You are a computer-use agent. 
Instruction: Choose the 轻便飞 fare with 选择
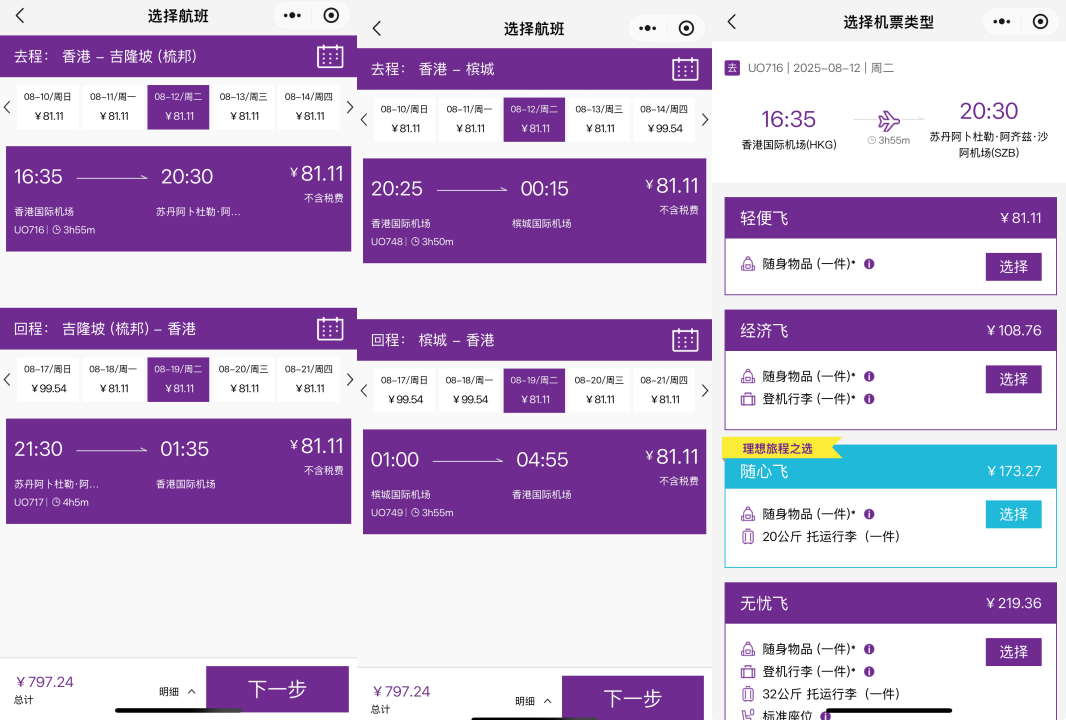(1014, 267)
